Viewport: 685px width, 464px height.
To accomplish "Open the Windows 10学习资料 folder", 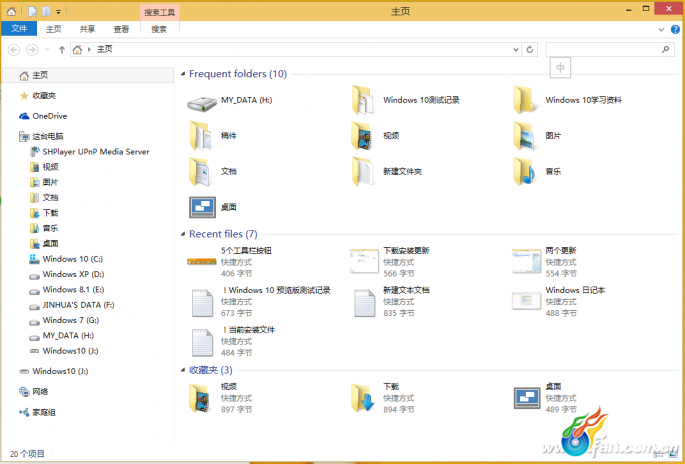I will click(x=567, y=100).
